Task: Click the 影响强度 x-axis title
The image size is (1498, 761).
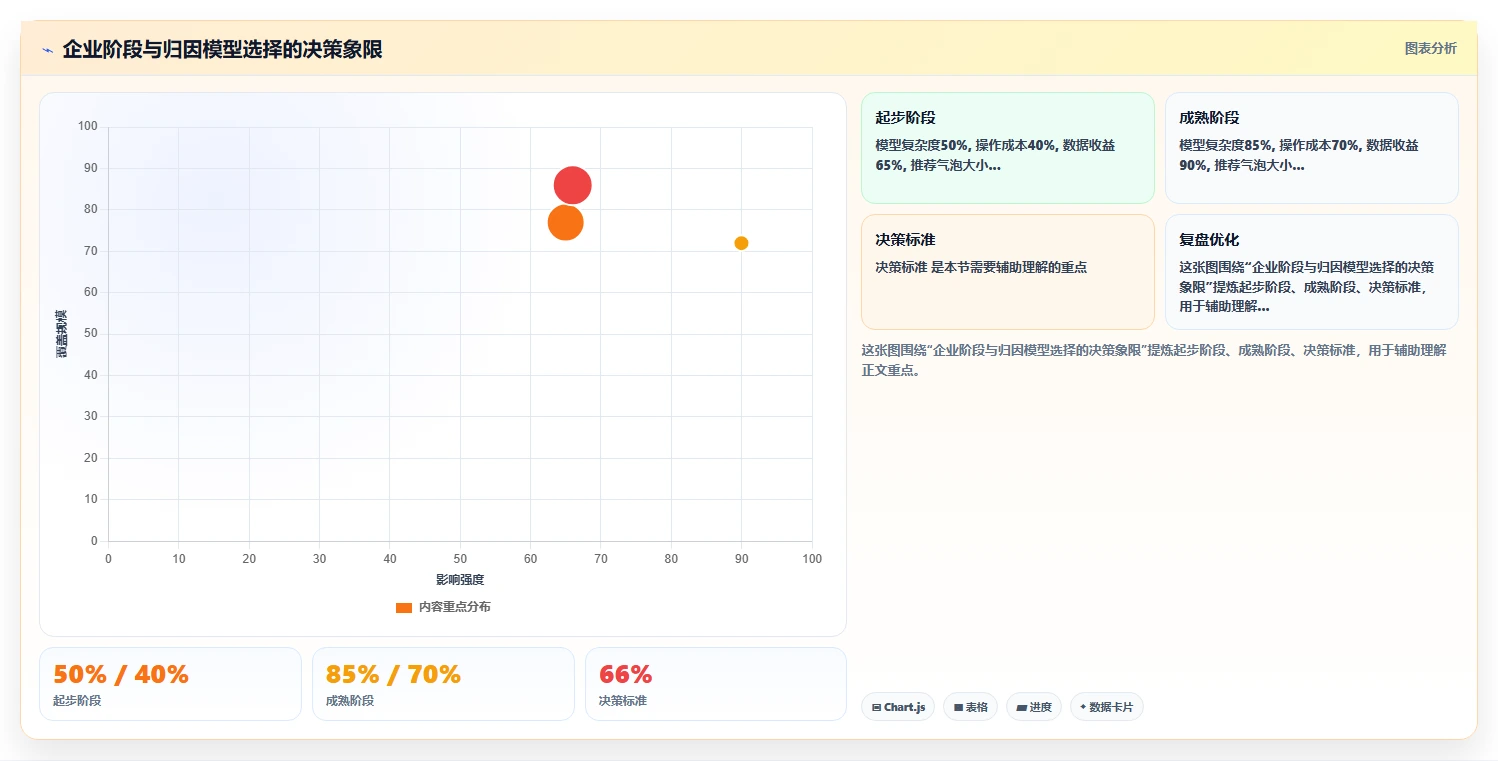Action: point(460,580)
